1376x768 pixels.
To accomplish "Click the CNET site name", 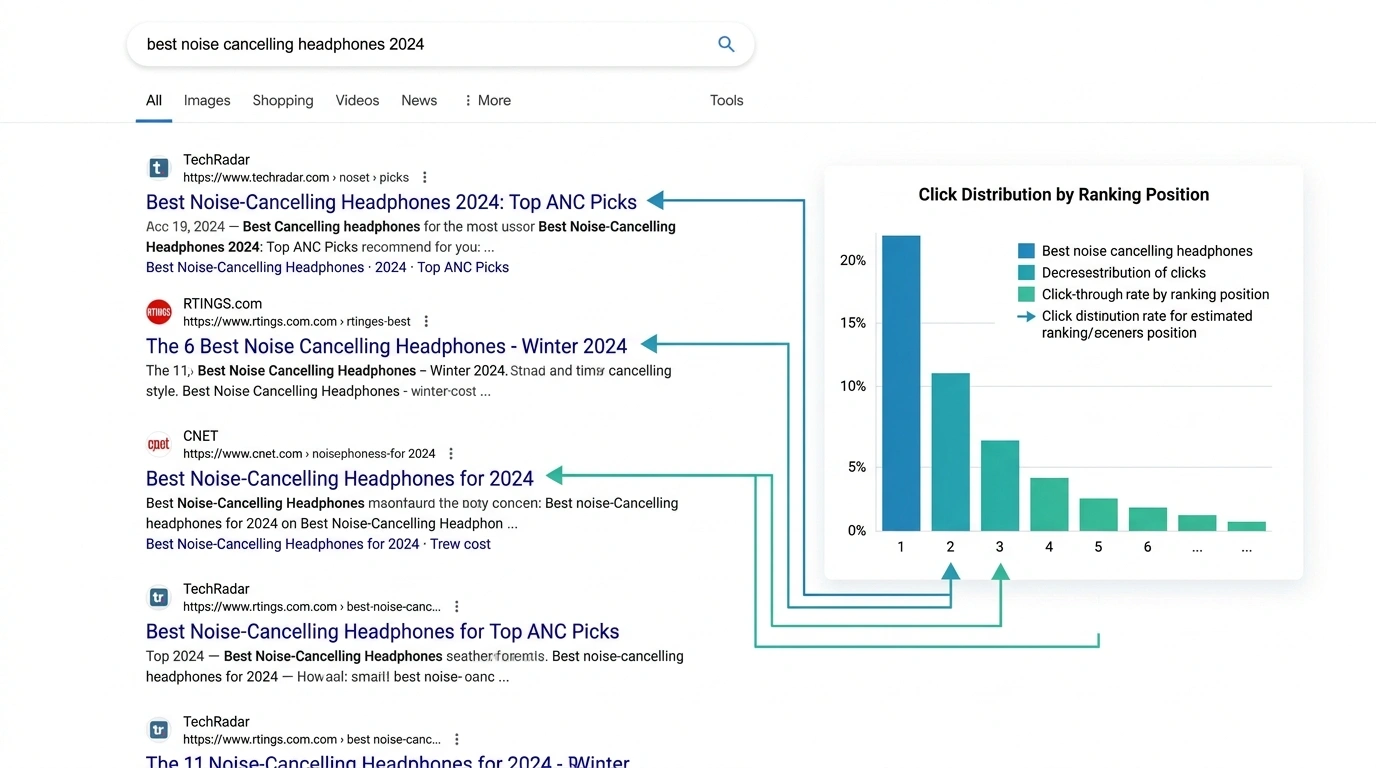I will tap(200, 435).
